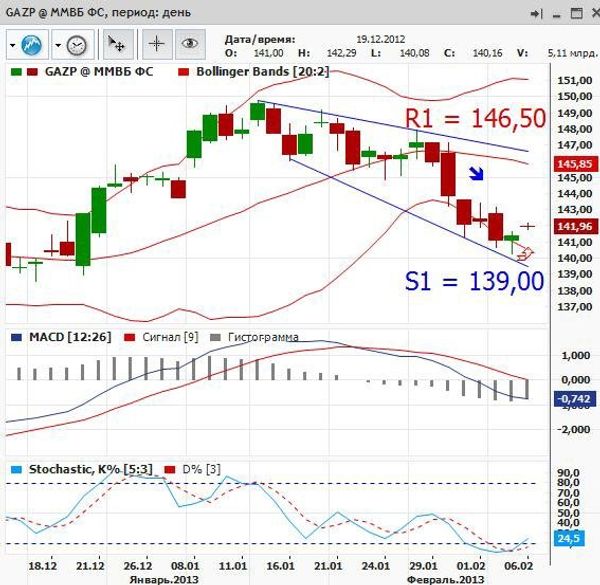Click the green GAZP legend swatch
Screen dimensions: 600x585
[x=16, y=72]
